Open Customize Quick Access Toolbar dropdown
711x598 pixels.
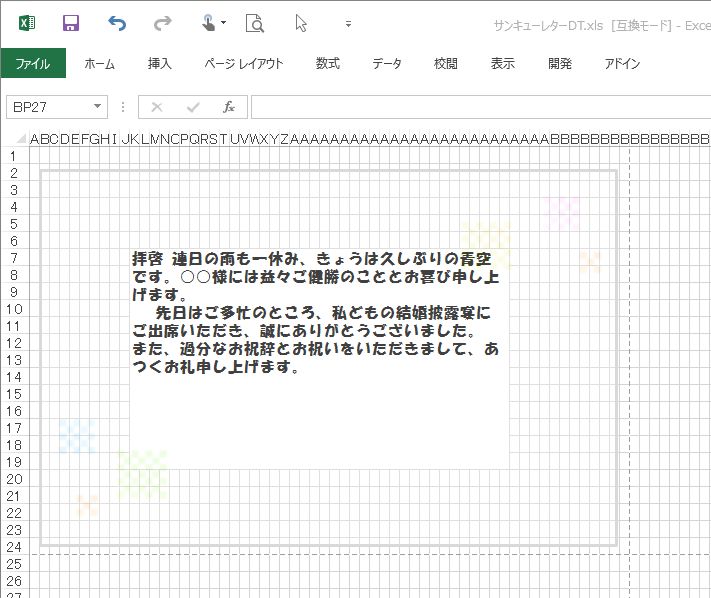[x=348, y=23]
